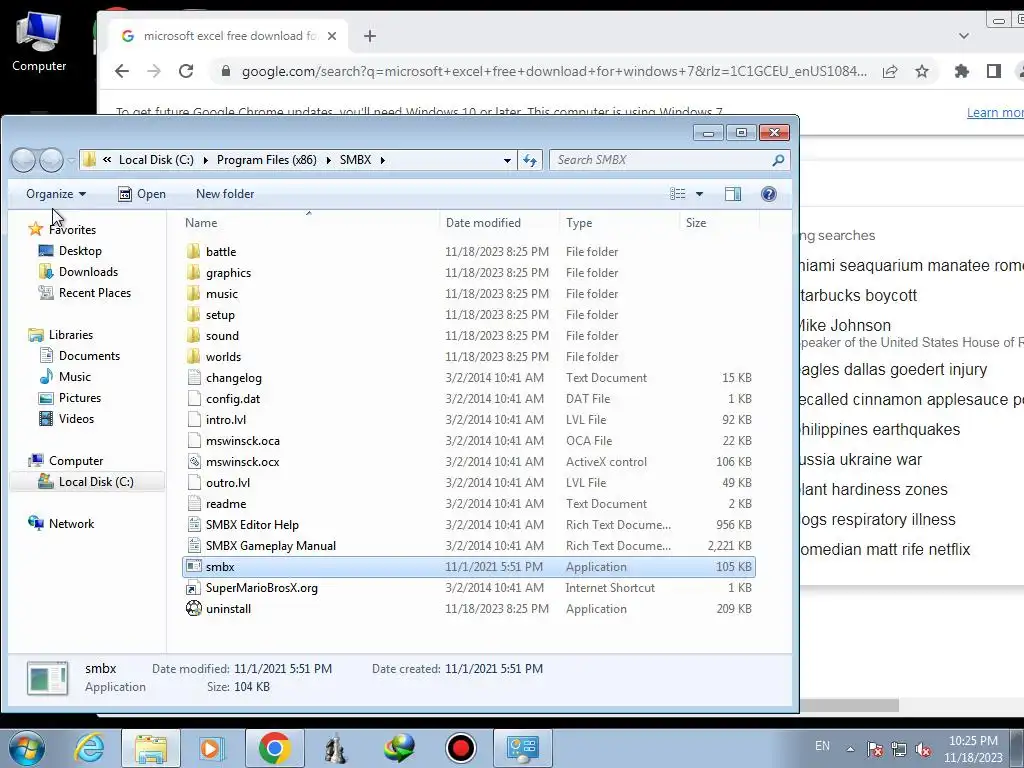Open Documents library
The height and width of the screenshot is (768, 1024).
coord(89,355)
